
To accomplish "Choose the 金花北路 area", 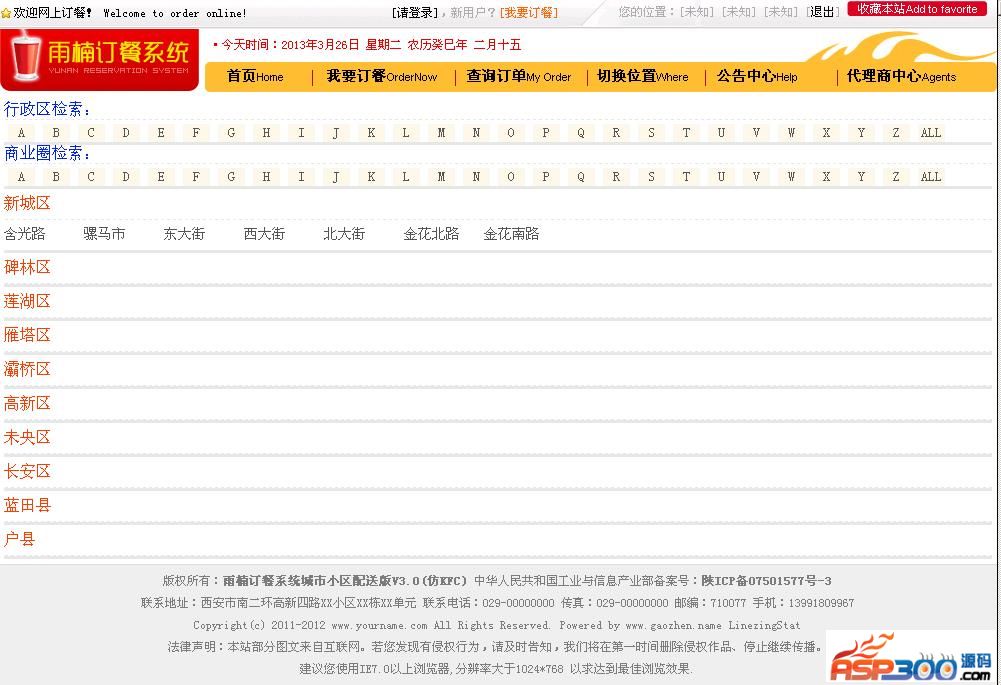I will coord(432,234).
